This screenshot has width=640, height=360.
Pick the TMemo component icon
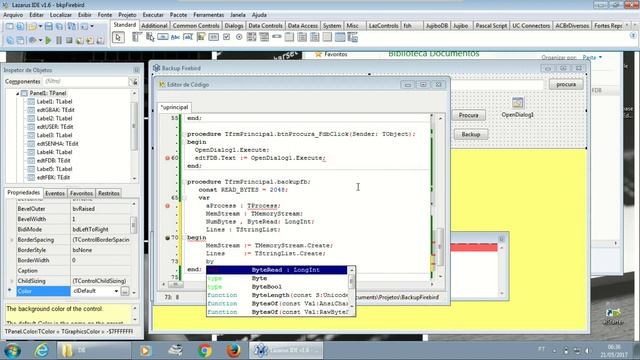(201, 38)
